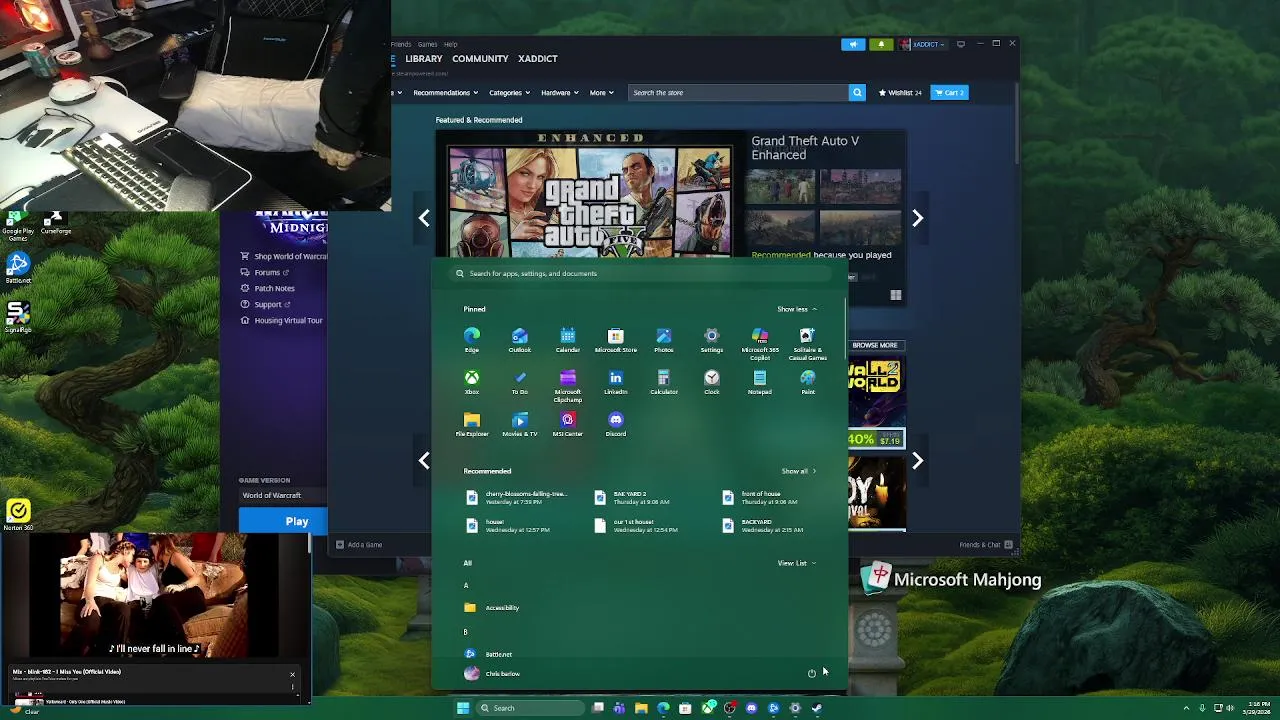Go to next featured game in Steam carousel

pyautogui.click(x=917, y=218)
